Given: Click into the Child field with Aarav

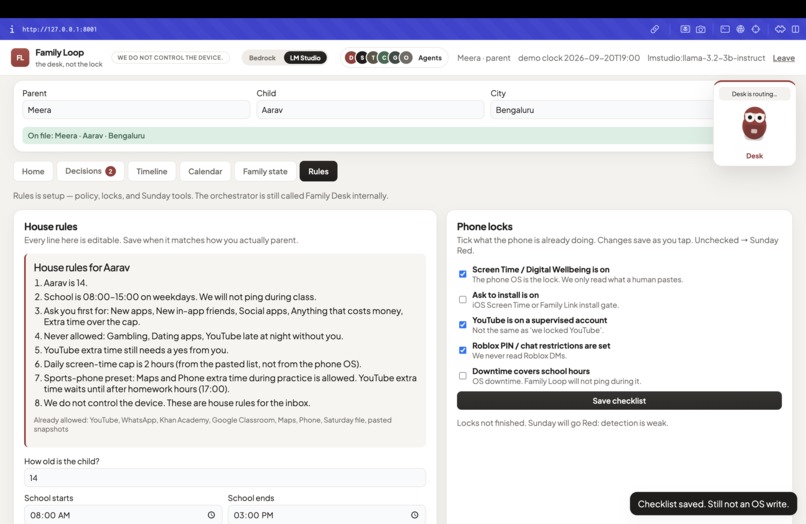Looking at the screenshot, I should pyautogui.click(x=370, y=110).
